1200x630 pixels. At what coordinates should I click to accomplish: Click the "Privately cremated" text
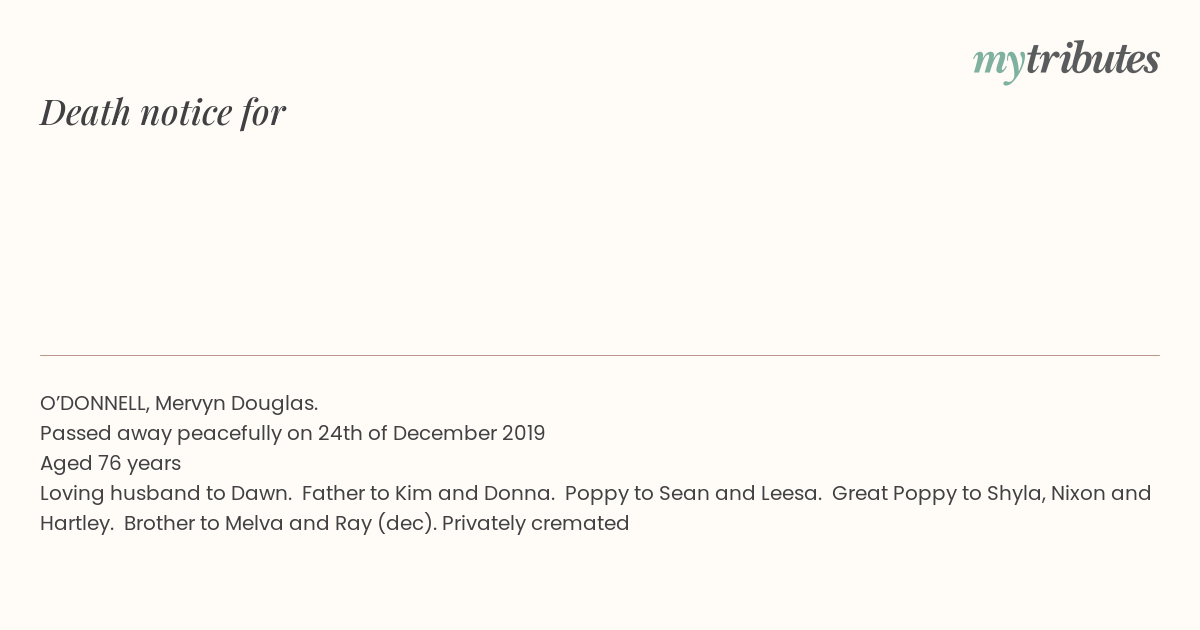pyautogui.click(x=536, y=524)
